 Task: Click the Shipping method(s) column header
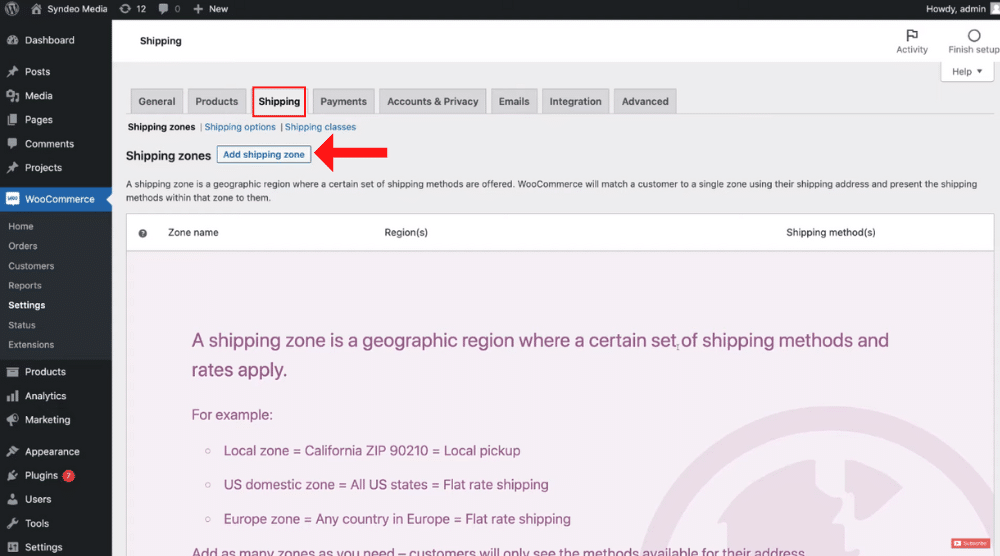[x=830, y=233]
